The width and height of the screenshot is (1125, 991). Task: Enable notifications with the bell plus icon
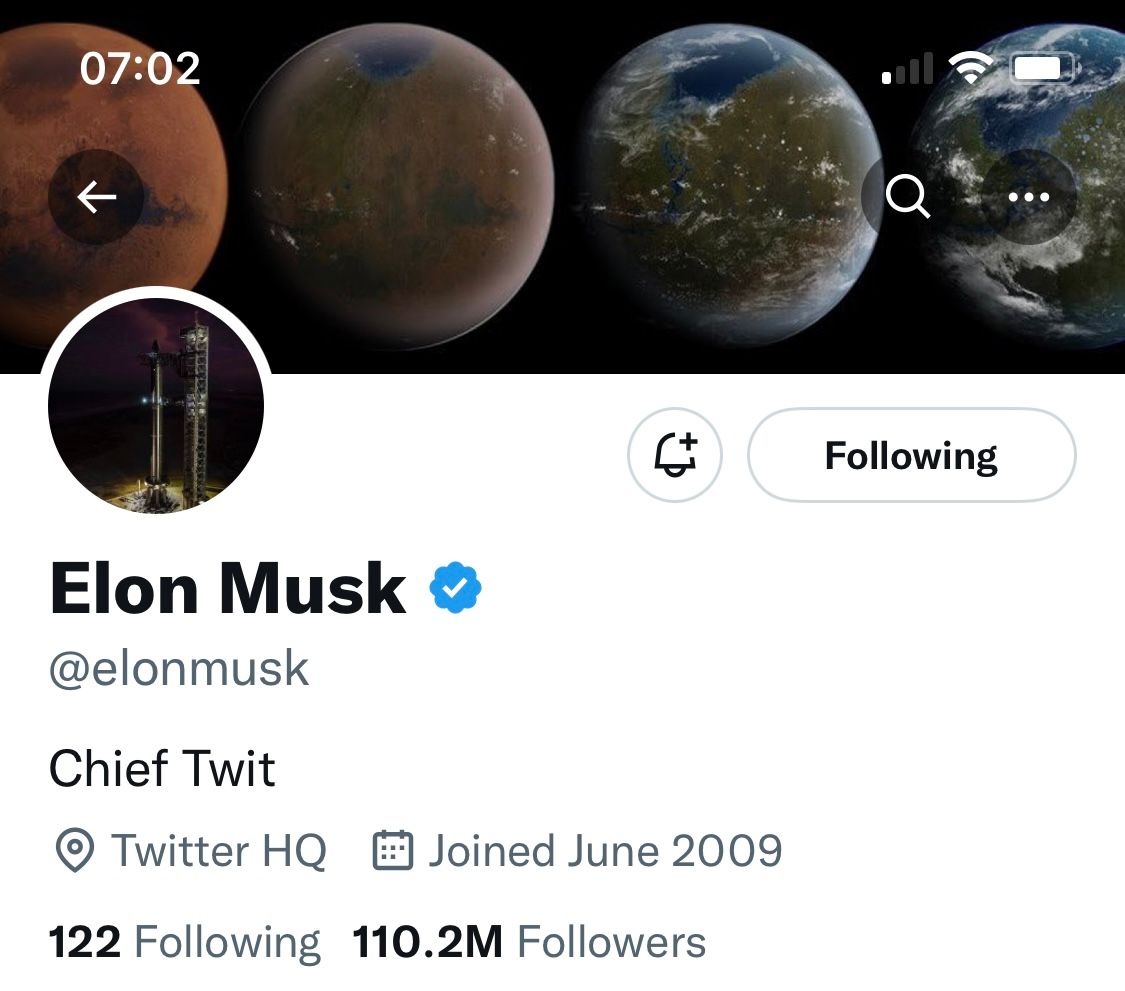675,455
